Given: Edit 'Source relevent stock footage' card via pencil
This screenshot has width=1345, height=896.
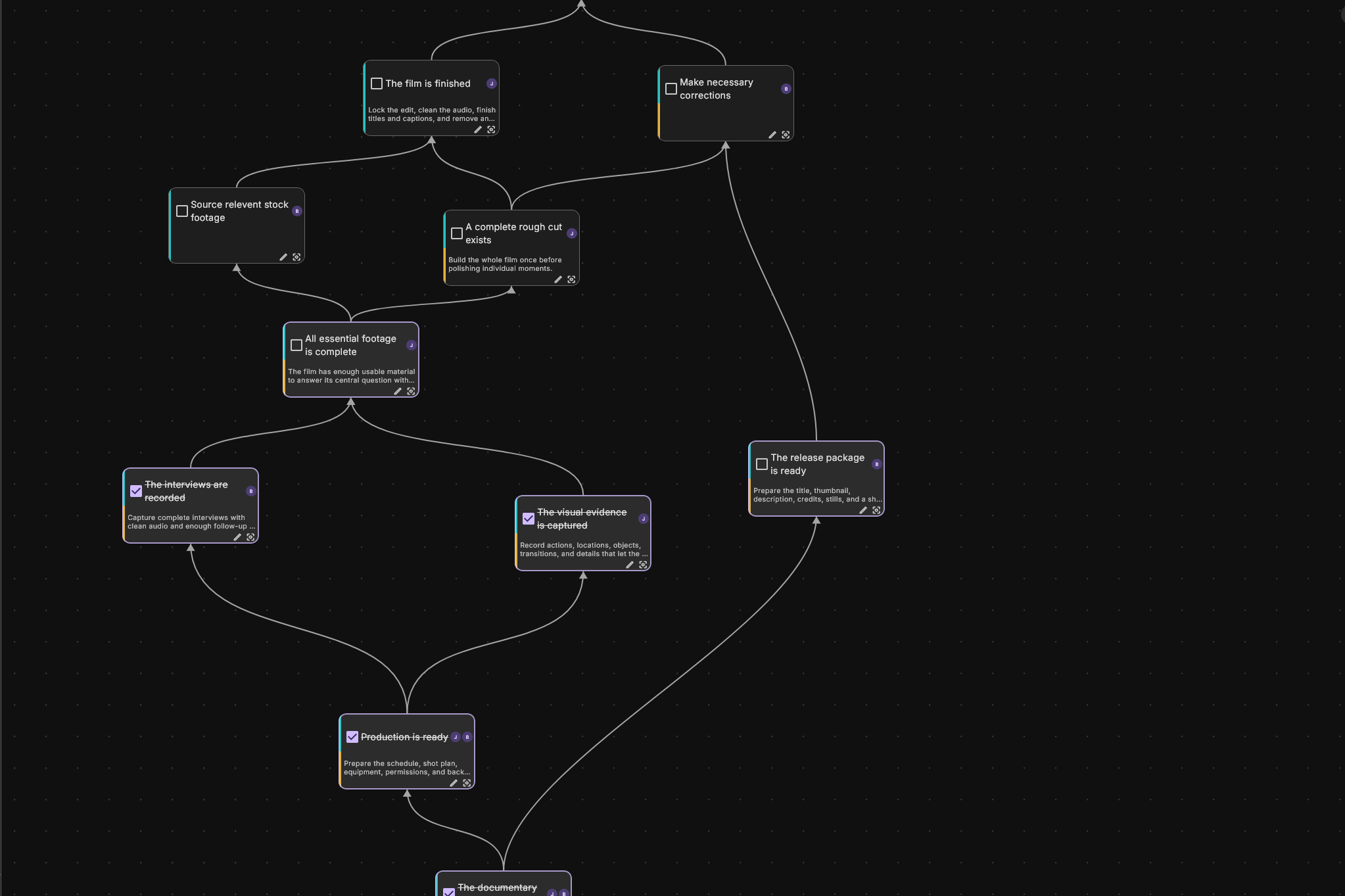Looking at the screenshot, I should click(x=283, y=257).
